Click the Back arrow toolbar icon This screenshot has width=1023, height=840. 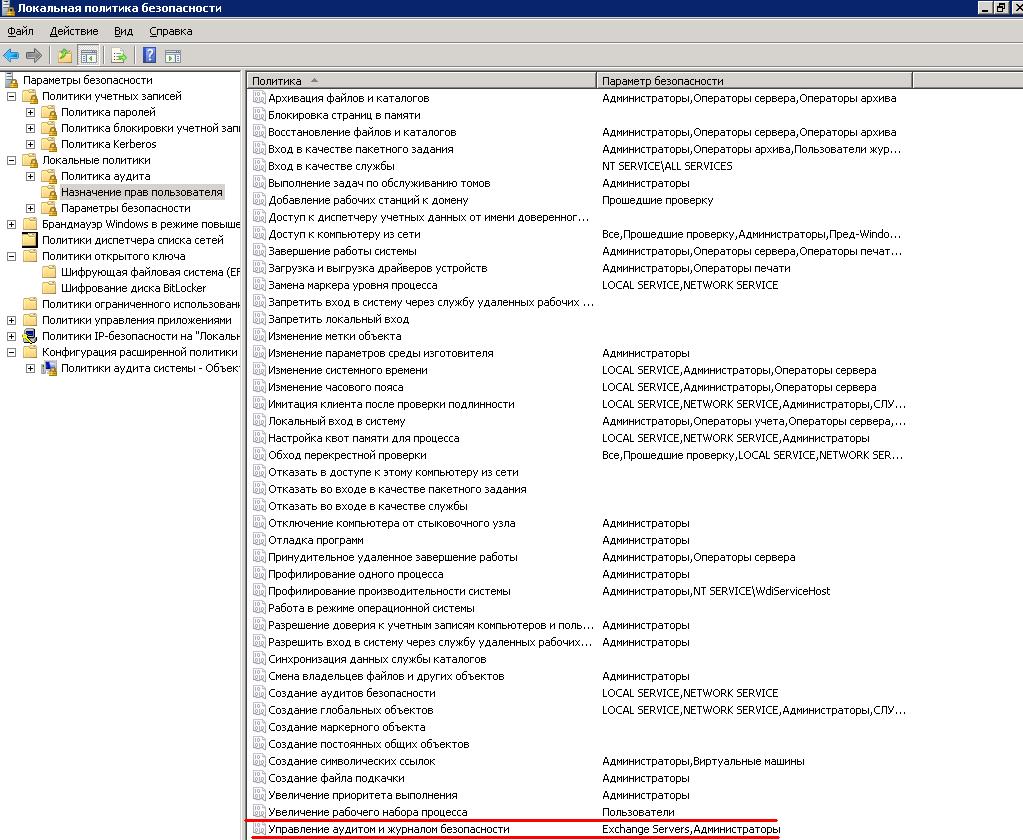coord(11,55)
